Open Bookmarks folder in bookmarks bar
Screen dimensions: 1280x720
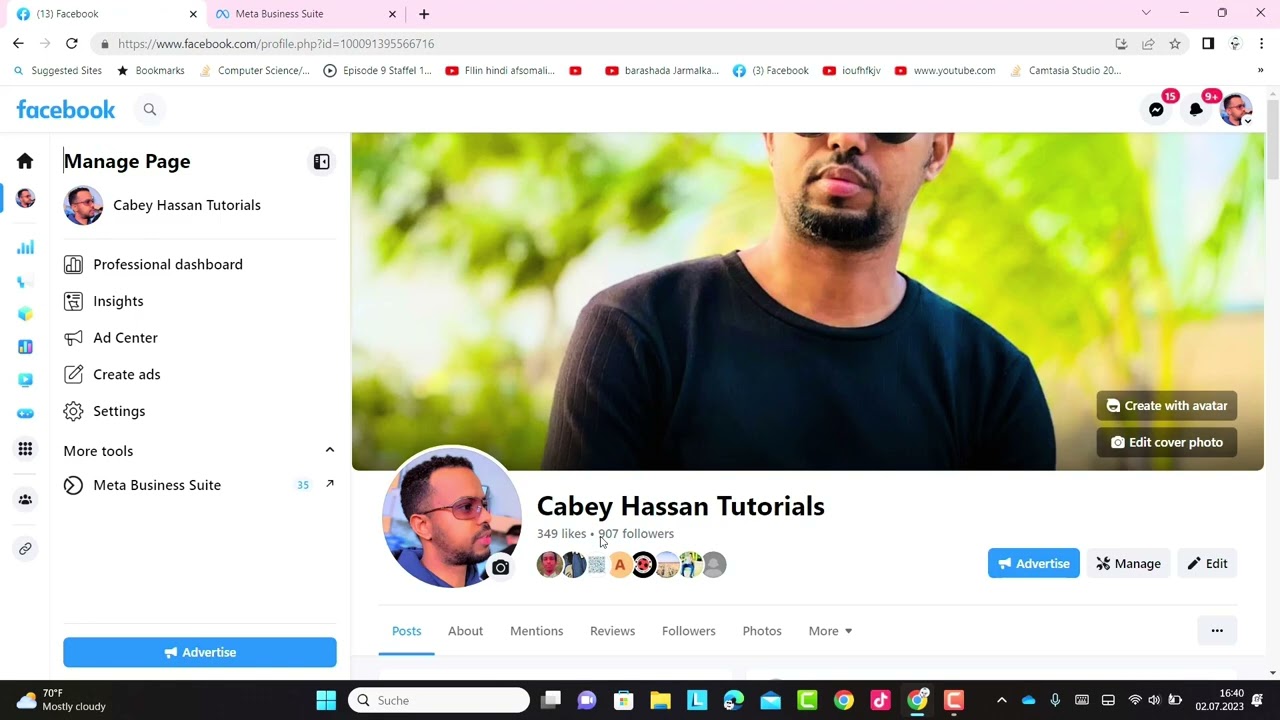pos(150,71)
